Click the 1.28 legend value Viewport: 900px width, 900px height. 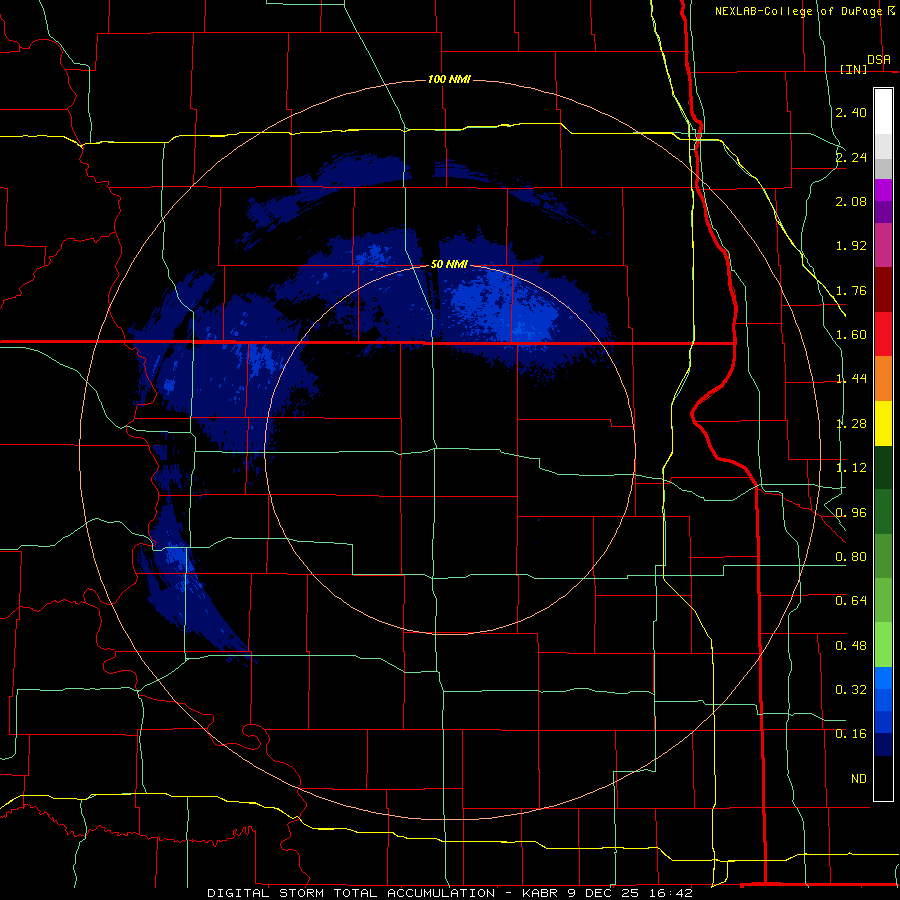point(851,424)
